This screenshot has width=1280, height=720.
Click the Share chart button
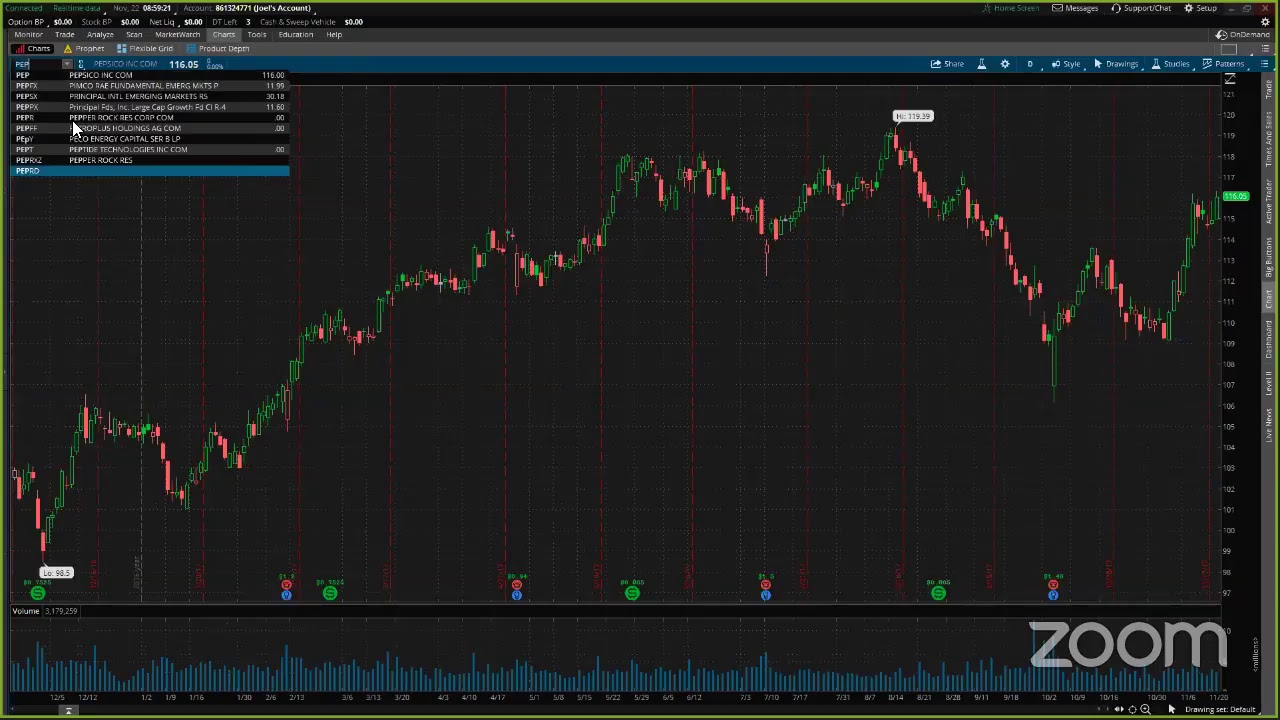(947, 64)
